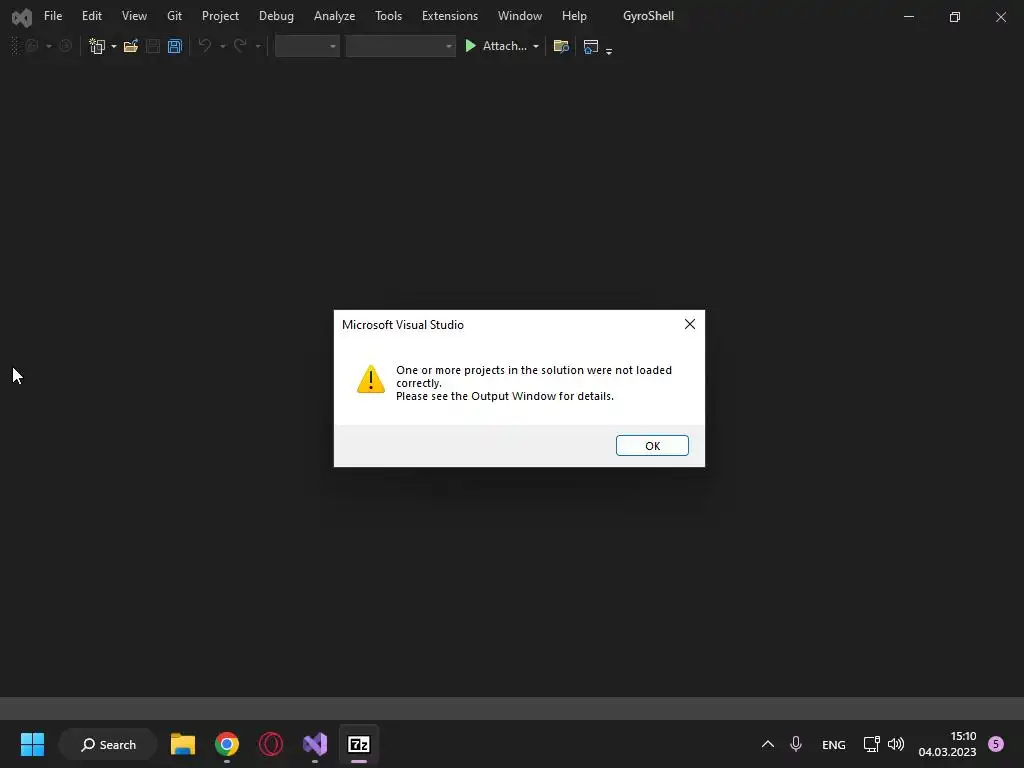The width and height of the screenshot is (1024, 768).
Task: Show hidden system tray icons
Action: point(768,744)
